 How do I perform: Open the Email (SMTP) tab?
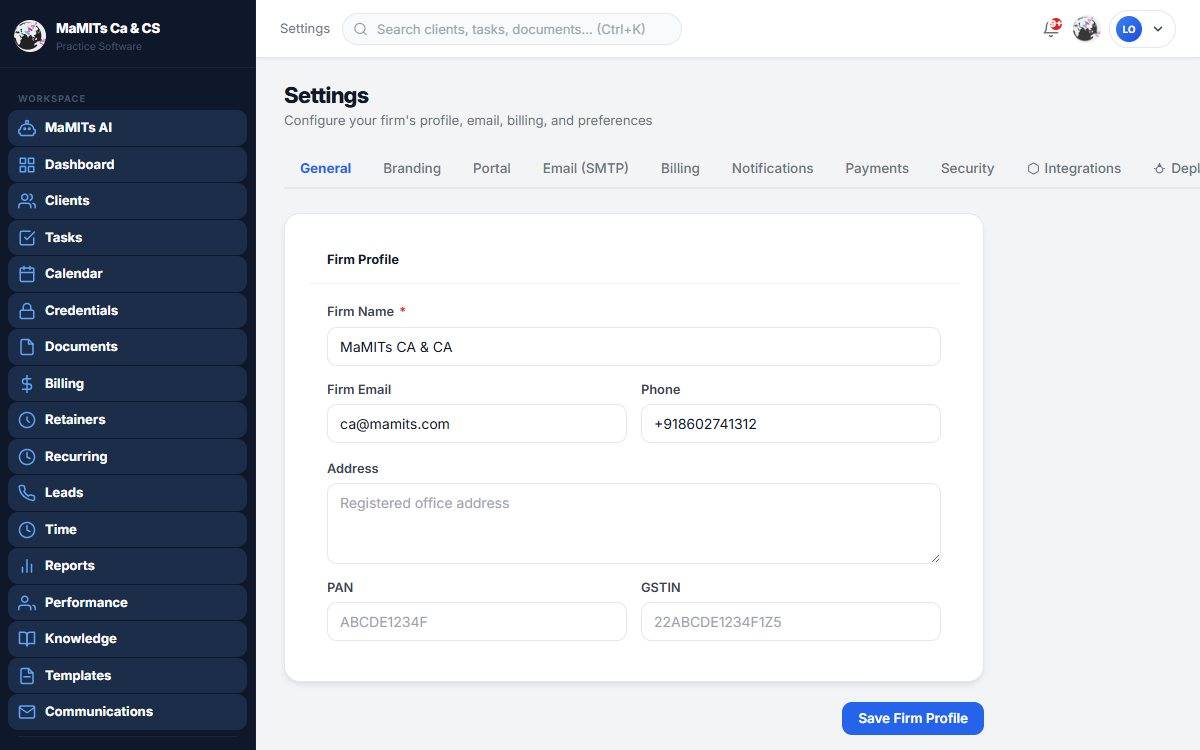(x=586, y=168)
